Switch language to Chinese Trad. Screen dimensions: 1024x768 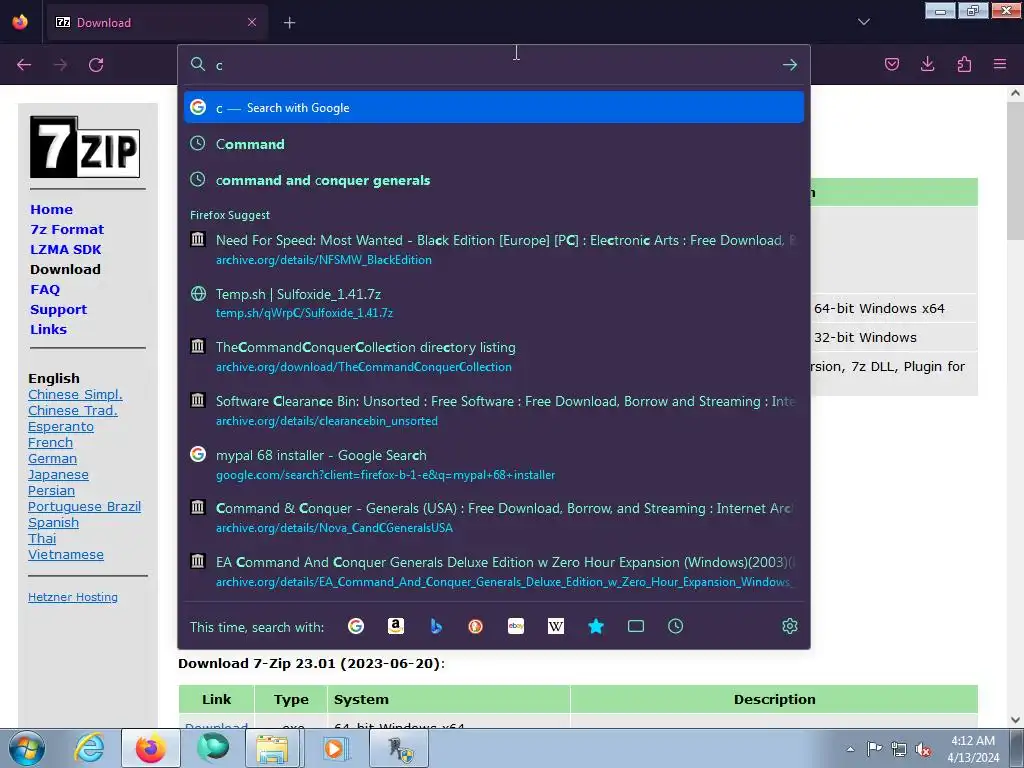click(x=72, y=411)
